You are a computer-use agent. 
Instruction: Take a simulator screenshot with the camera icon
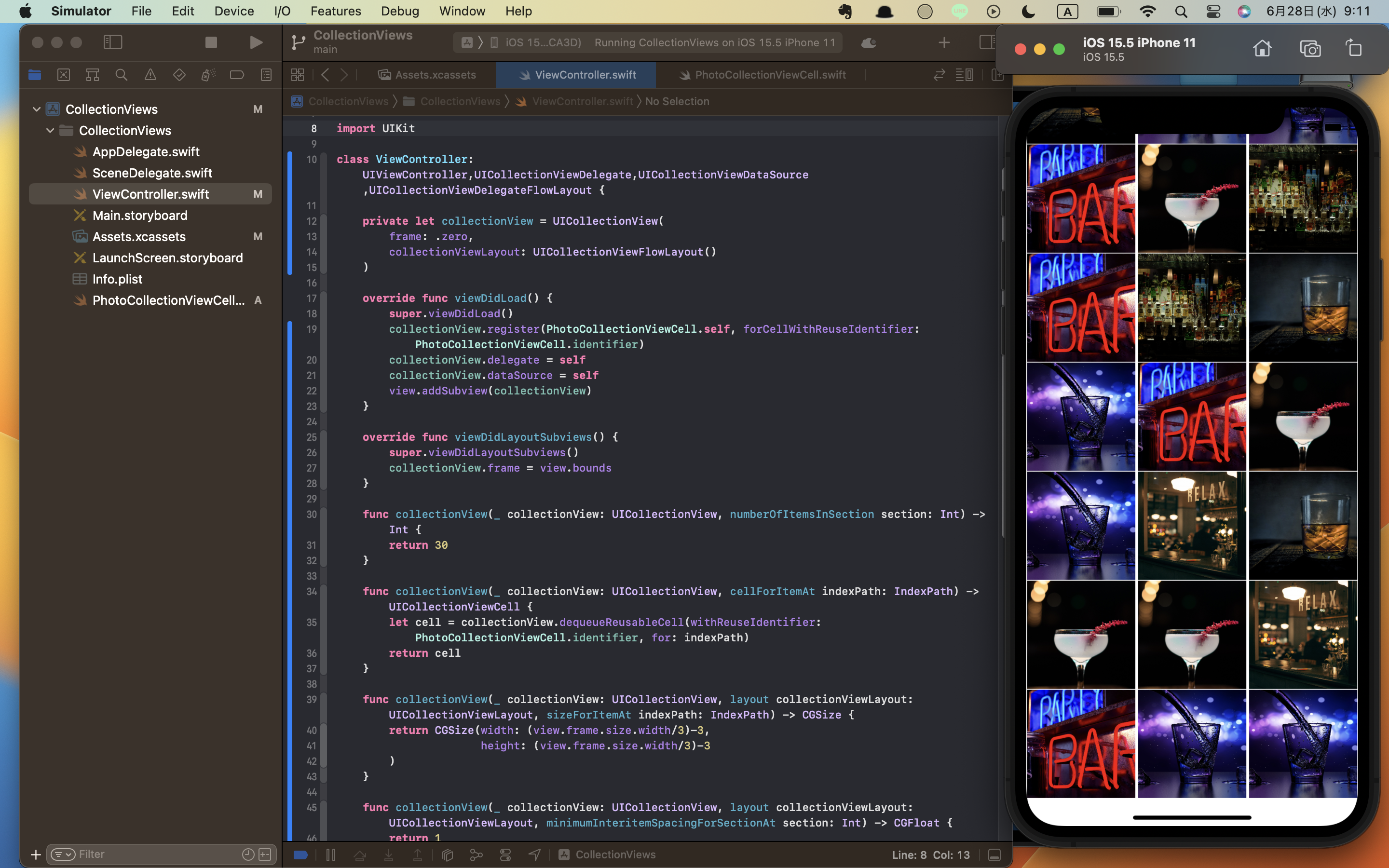point(1310,49)
